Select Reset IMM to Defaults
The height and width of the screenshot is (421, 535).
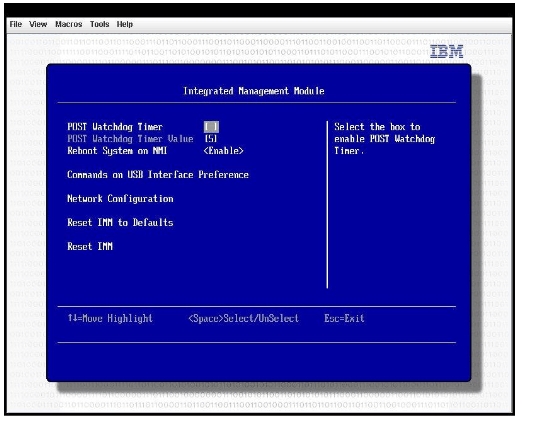pyautogui.click(x=120, y=222)
